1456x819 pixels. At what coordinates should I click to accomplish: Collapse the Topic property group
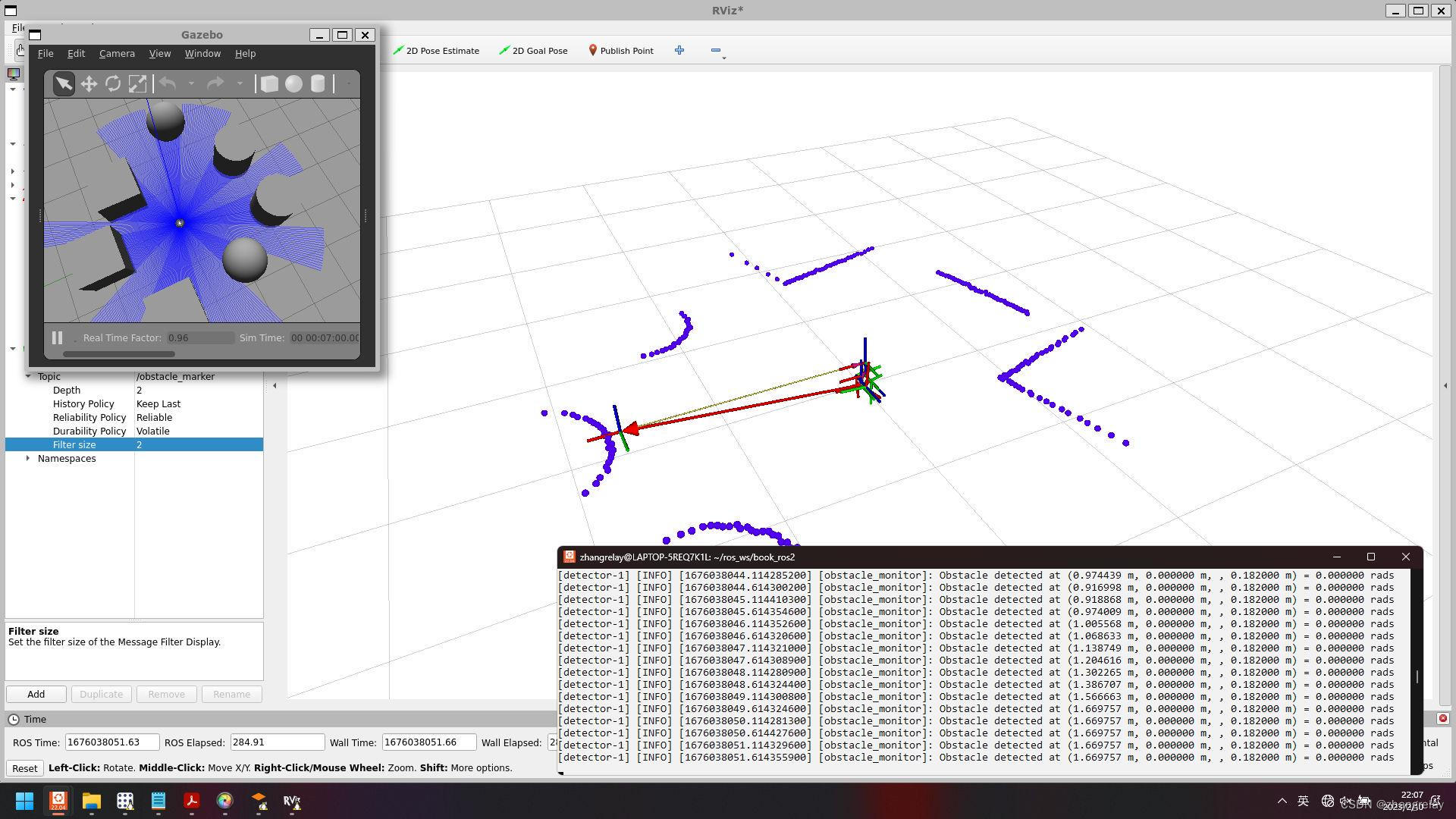[28, 377]
